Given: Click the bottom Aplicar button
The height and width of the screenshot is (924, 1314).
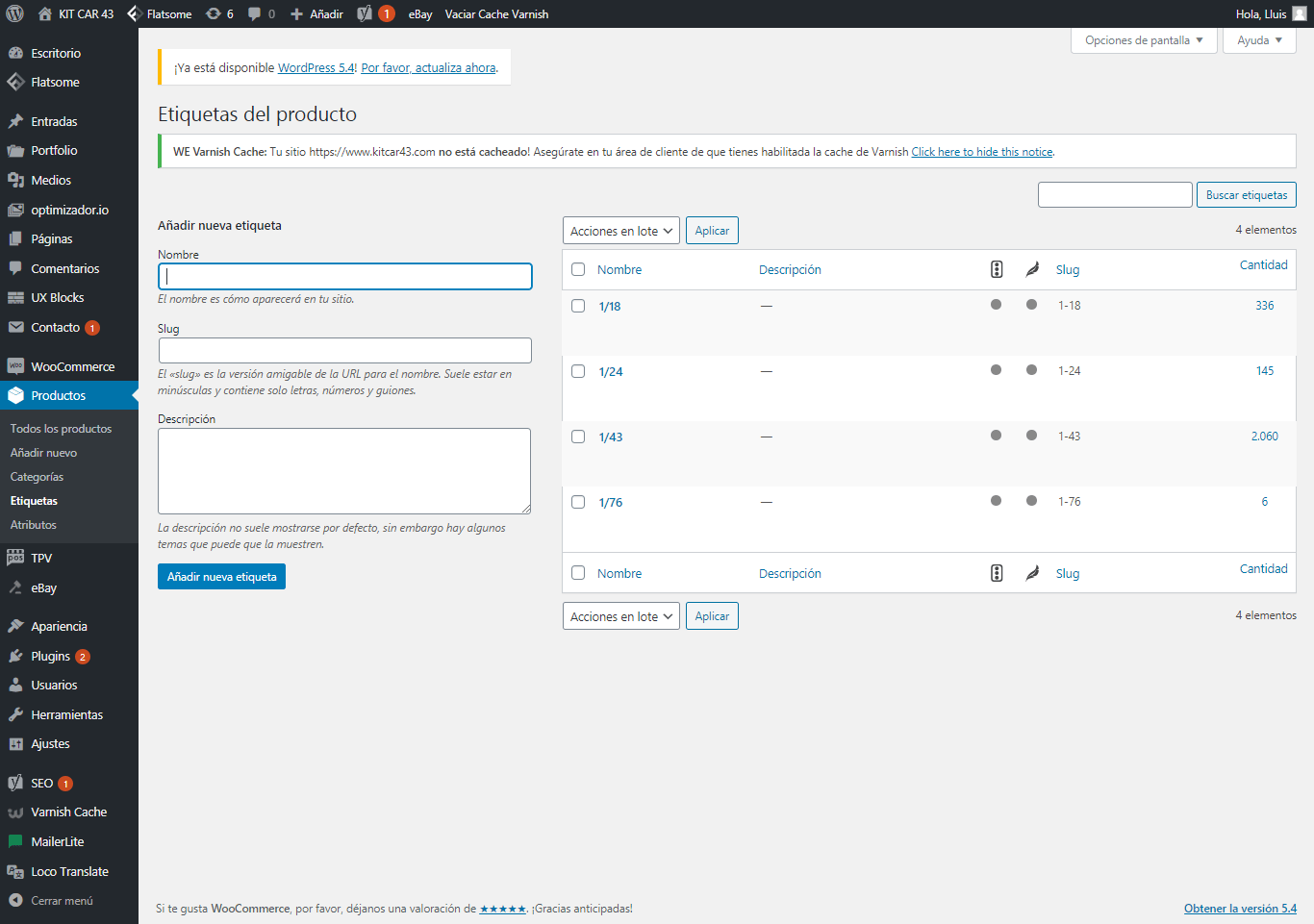Looking at the screenshot, I should click(x=712, y=616).
